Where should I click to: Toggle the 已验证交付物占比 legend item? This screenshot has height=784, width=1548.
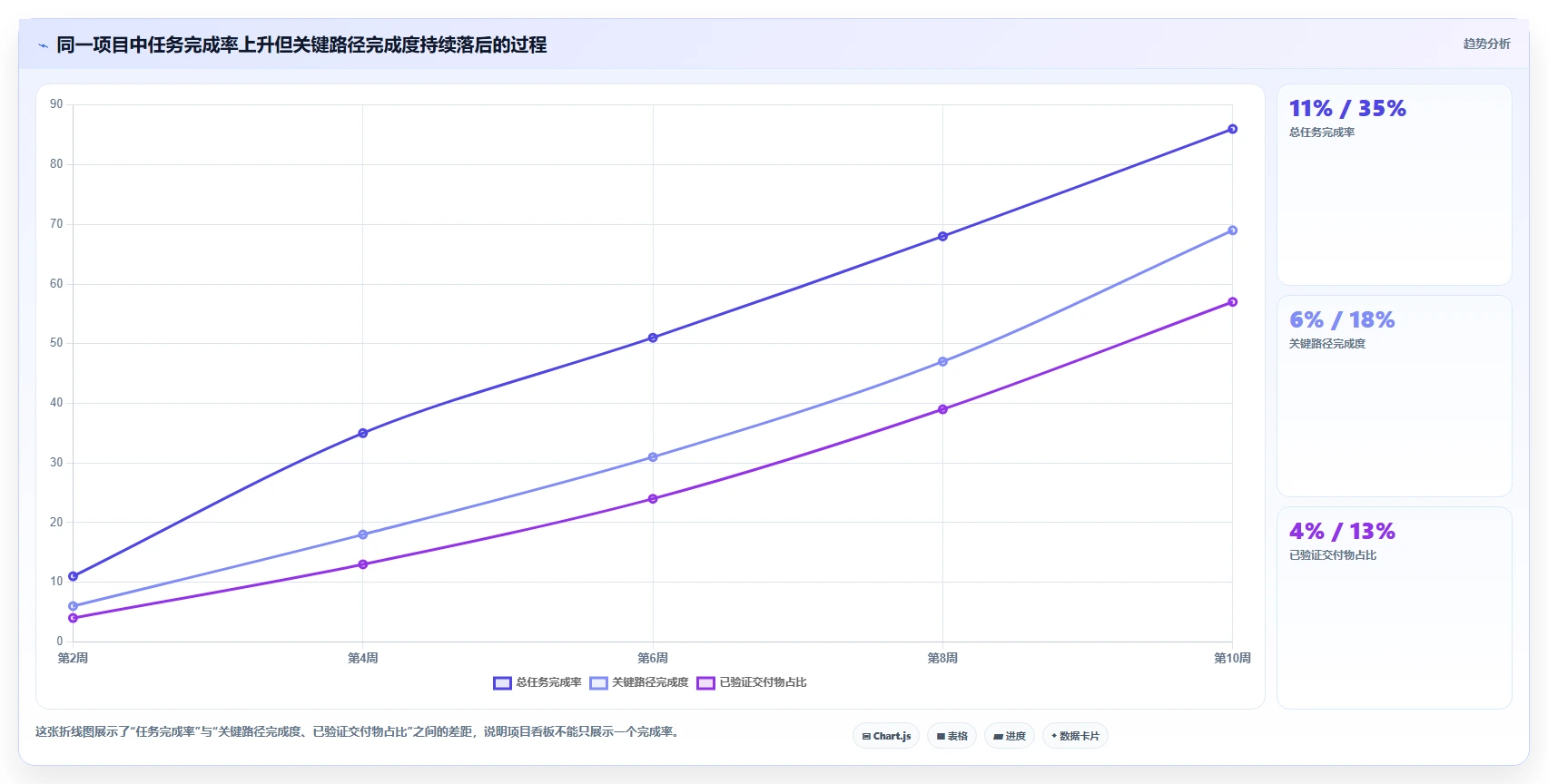752,682
